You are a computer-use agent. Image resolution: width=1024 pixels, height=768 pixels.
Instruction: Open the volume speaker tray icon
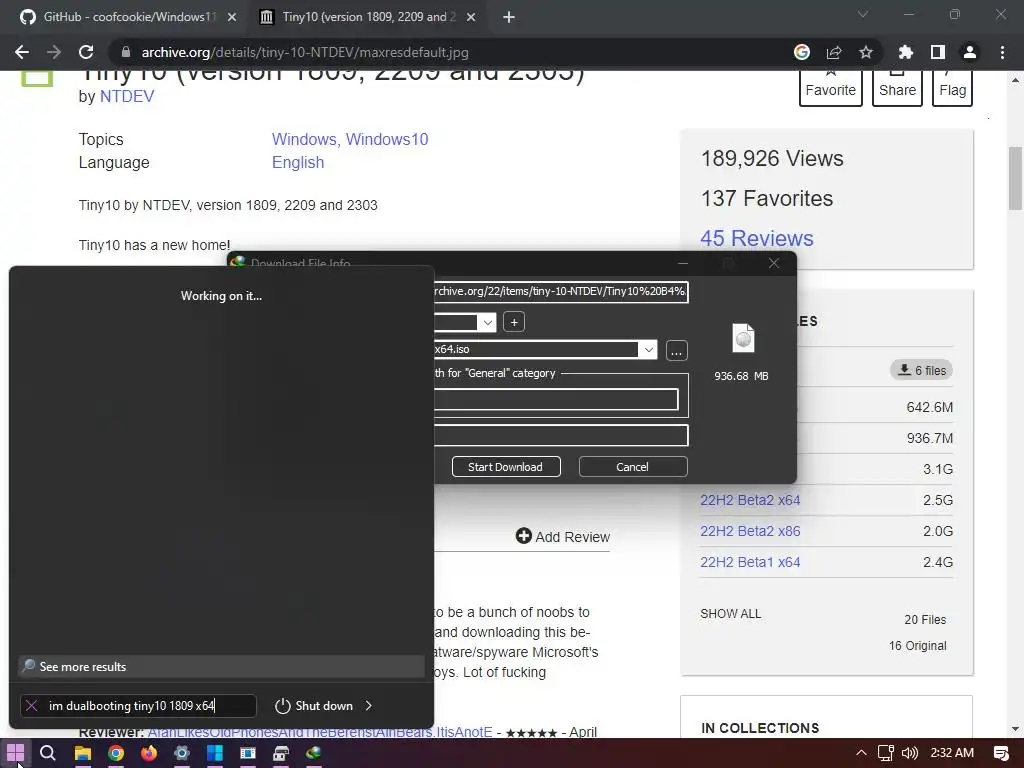(x=909, y=753)
